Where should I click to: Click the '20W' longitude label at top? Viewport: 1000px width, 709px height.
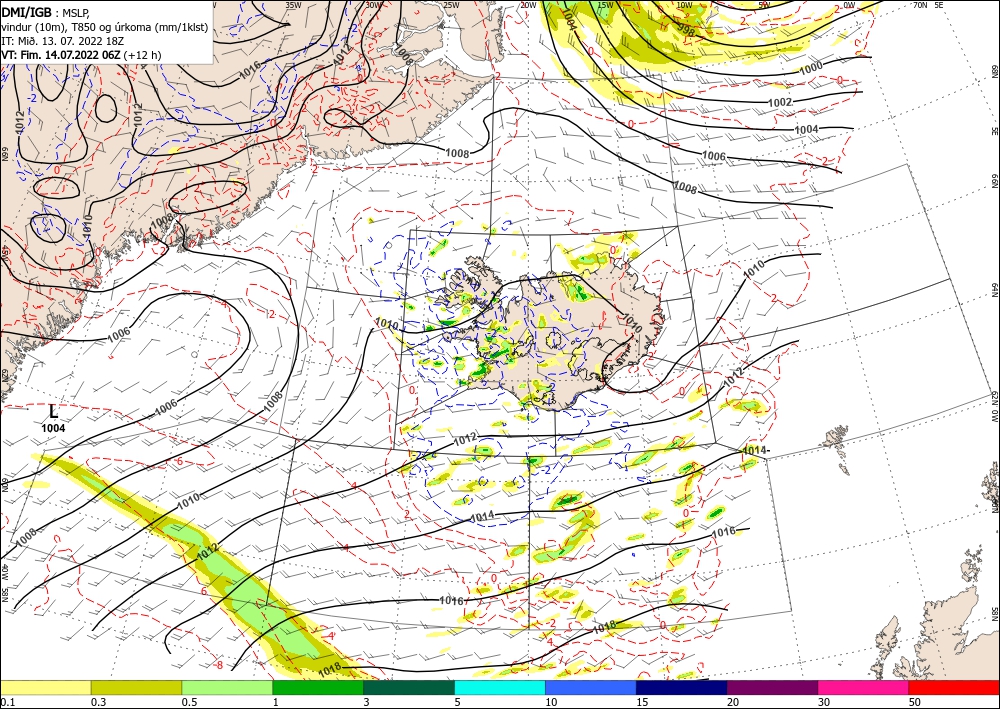(528, 5)
